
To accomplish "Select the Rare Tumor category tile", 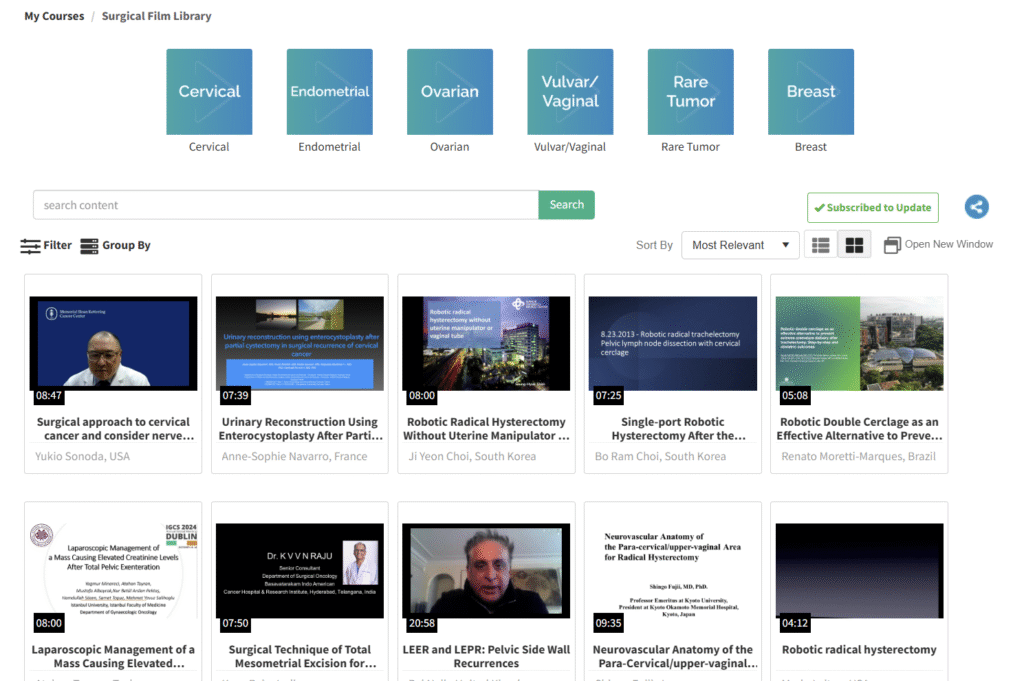I will click(690, 92).
